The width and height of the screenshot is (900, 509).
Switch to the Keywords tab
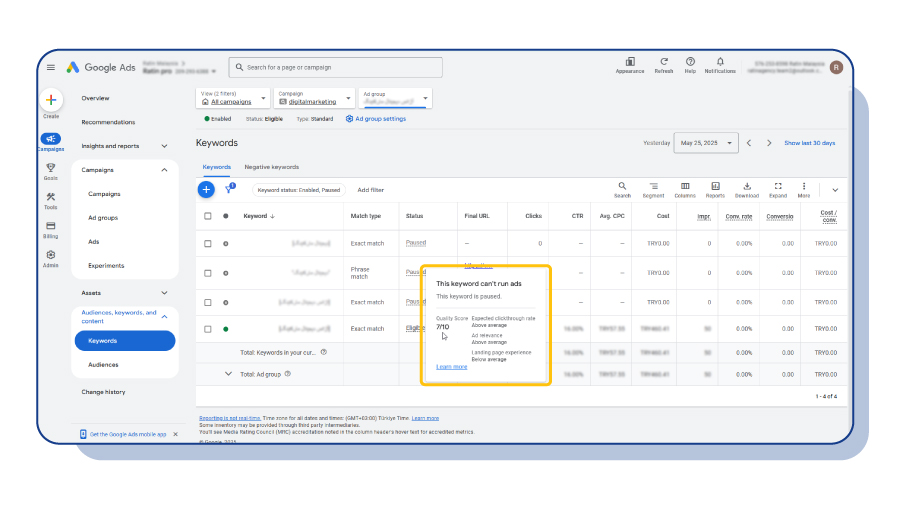pos(216,167)
